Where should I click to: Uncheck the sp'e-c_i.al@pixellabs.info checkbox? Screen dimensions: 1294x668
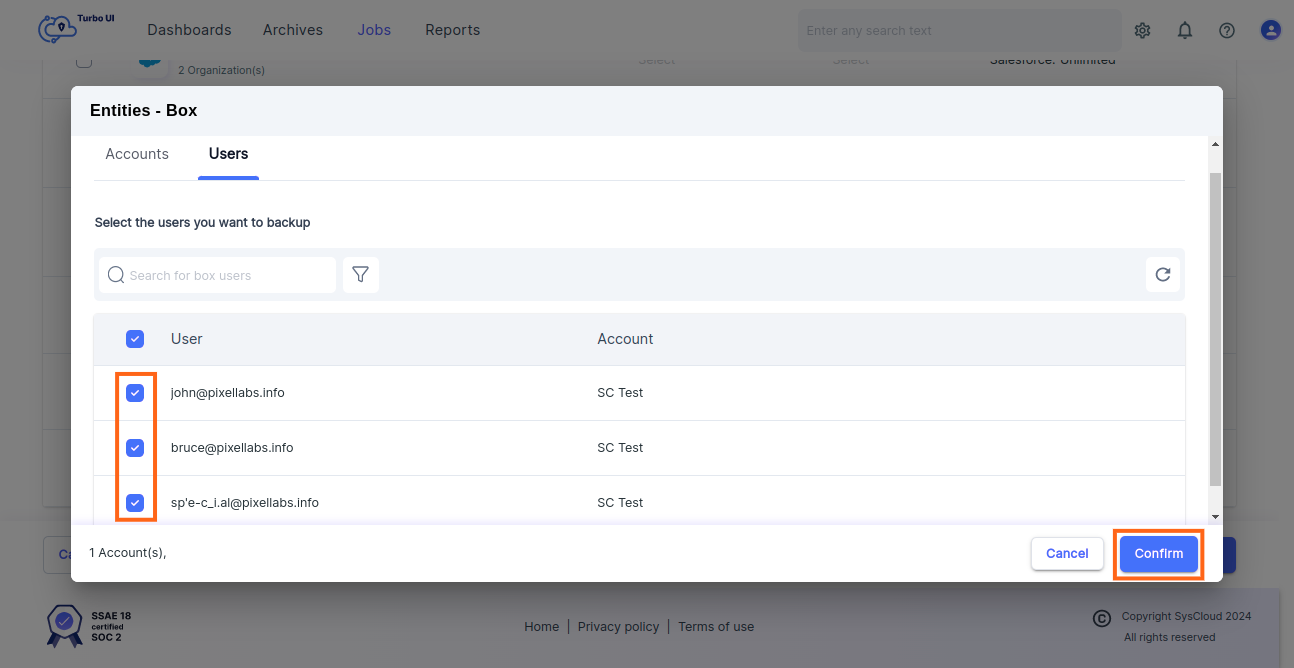coord(135,503)
